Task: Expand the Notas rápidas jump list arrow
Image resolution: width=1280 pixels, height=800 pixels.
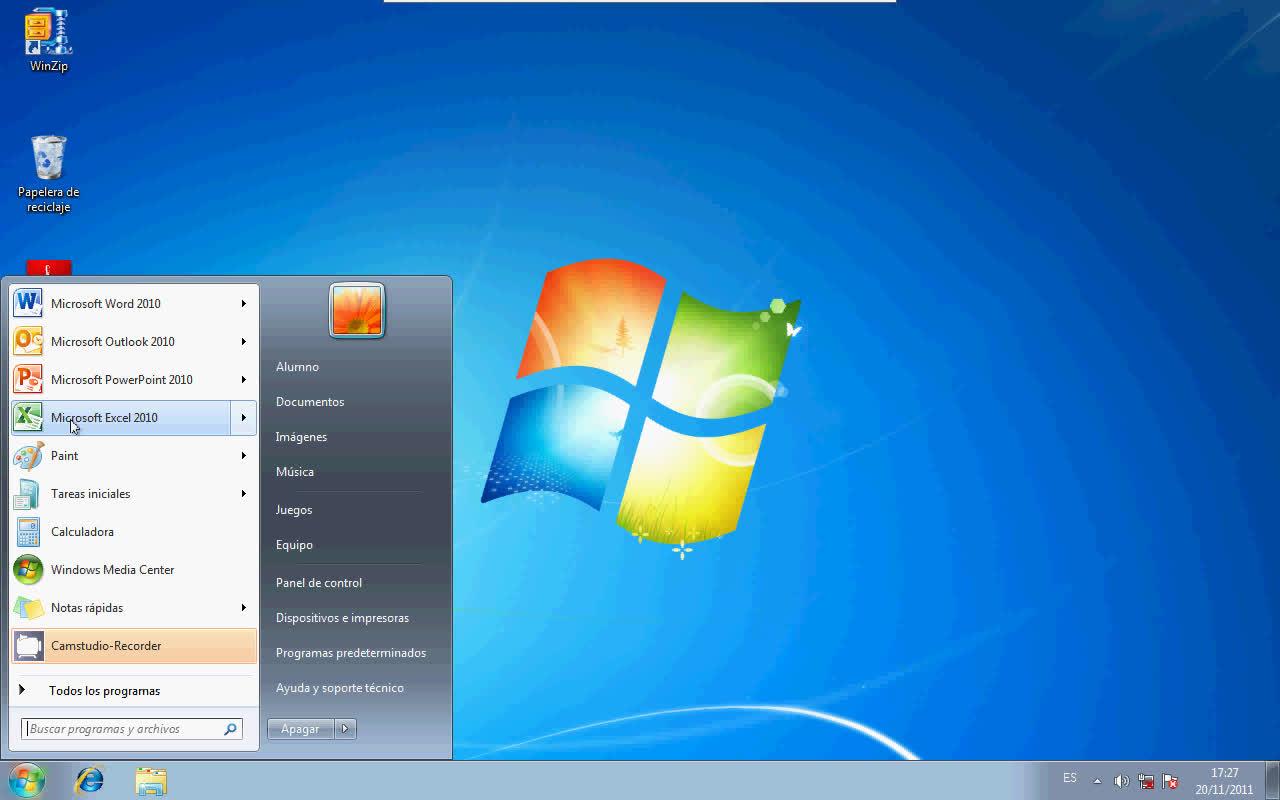Action: 243,607
